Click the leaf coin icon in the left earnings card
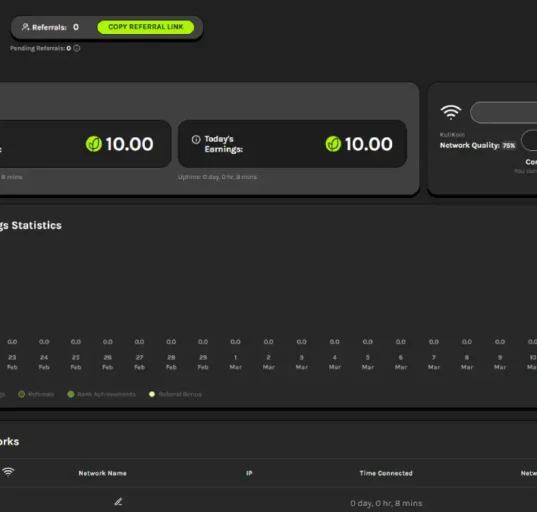 [93, 144]
